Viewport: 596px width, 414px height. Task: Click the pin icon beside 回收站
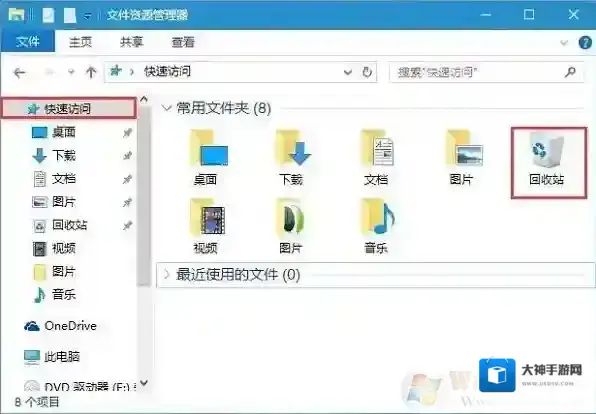[127, 225]
